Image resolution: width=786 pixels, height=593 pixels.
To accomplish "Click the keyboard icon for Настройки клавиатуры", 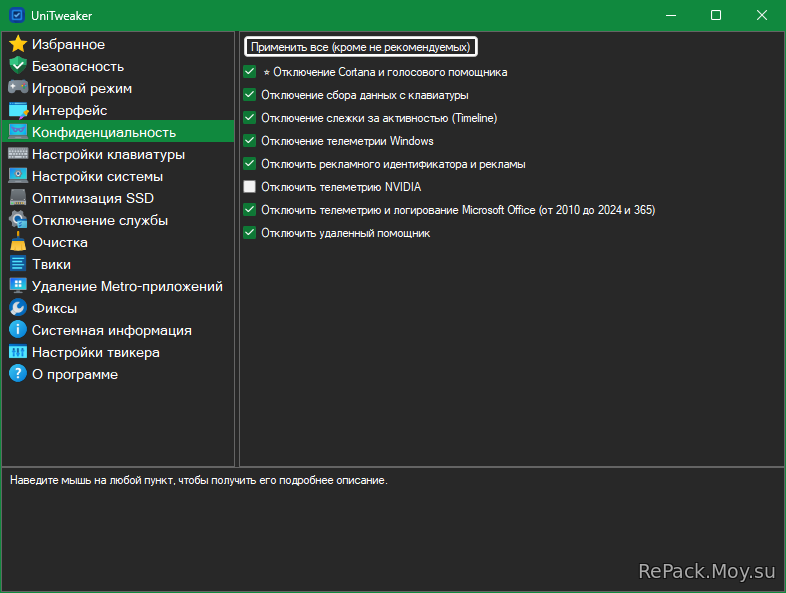I will [x=17, y=154].
